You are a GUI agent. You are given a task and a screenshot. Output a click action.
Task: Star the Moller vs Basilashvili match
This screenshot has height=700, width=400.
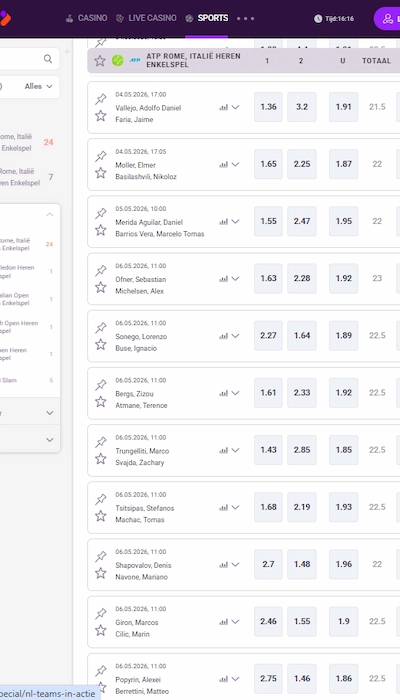tap(101, 173)
